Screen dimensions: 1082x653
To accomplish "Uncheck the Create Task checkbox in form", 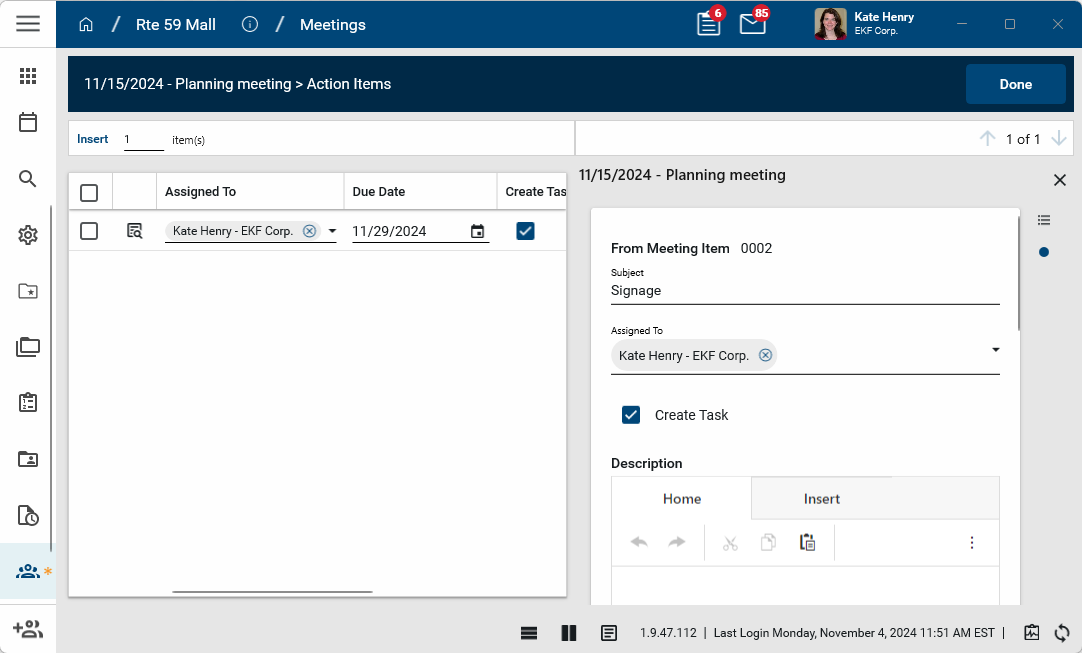I will coord(631,415).
